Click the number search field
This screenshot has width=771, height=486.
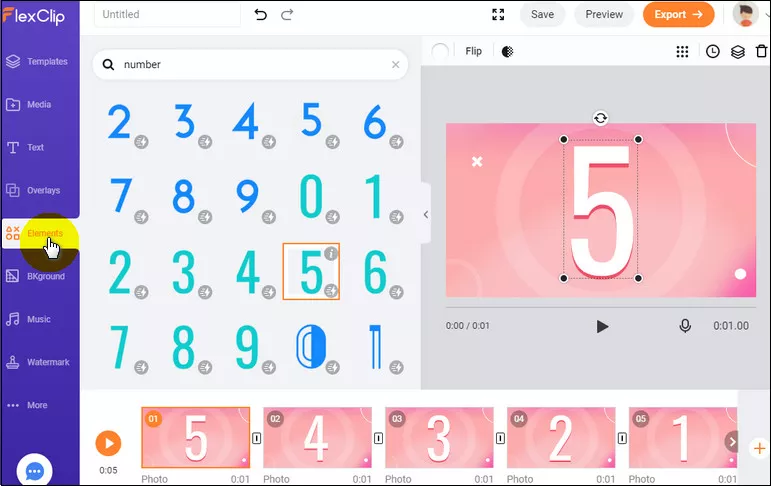251,64
